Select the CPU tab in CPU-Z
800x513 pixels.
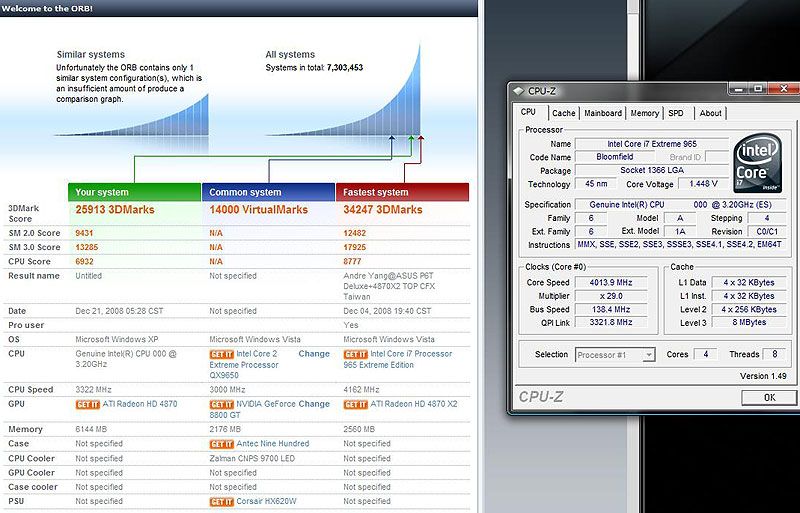529,112
